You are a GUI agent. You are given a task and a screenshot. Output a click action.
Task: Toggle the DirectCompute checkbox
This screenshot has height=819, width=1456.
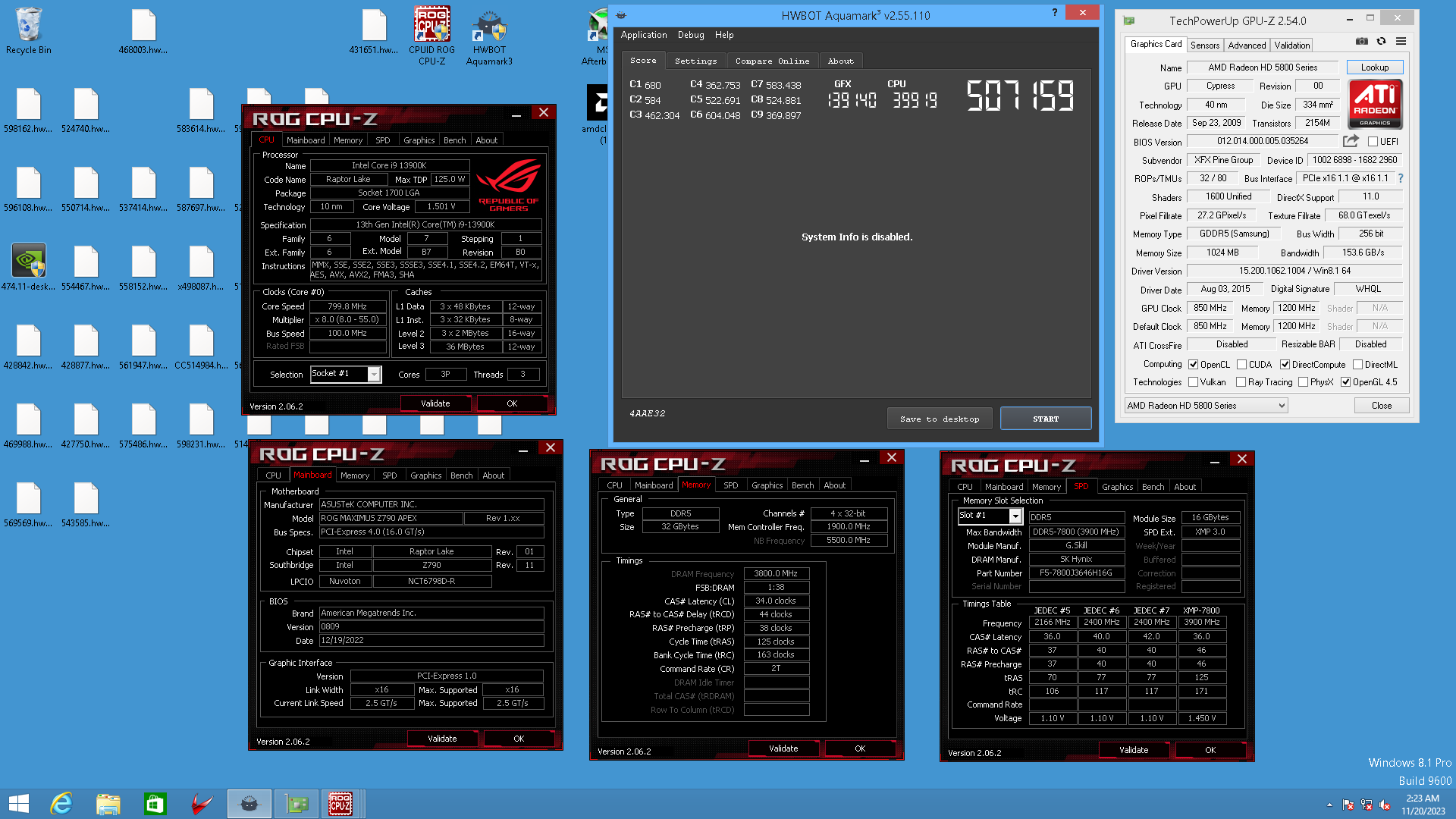click(x=1285, y=365)
